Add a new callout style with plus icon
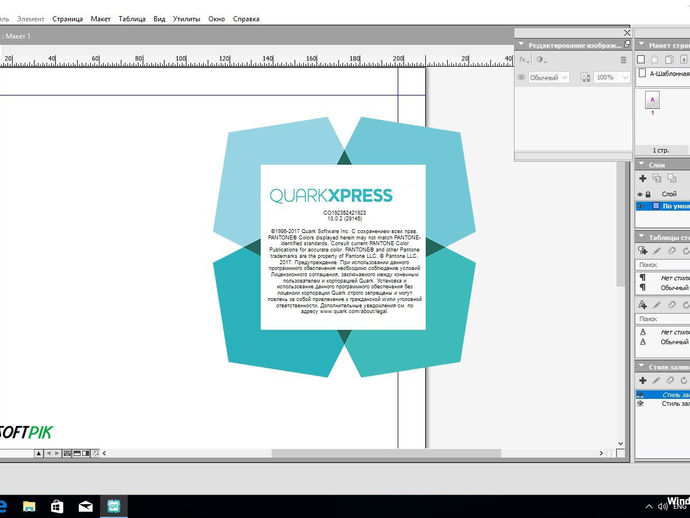The height and width of the screenshot is (518, 690). point(642,380)
